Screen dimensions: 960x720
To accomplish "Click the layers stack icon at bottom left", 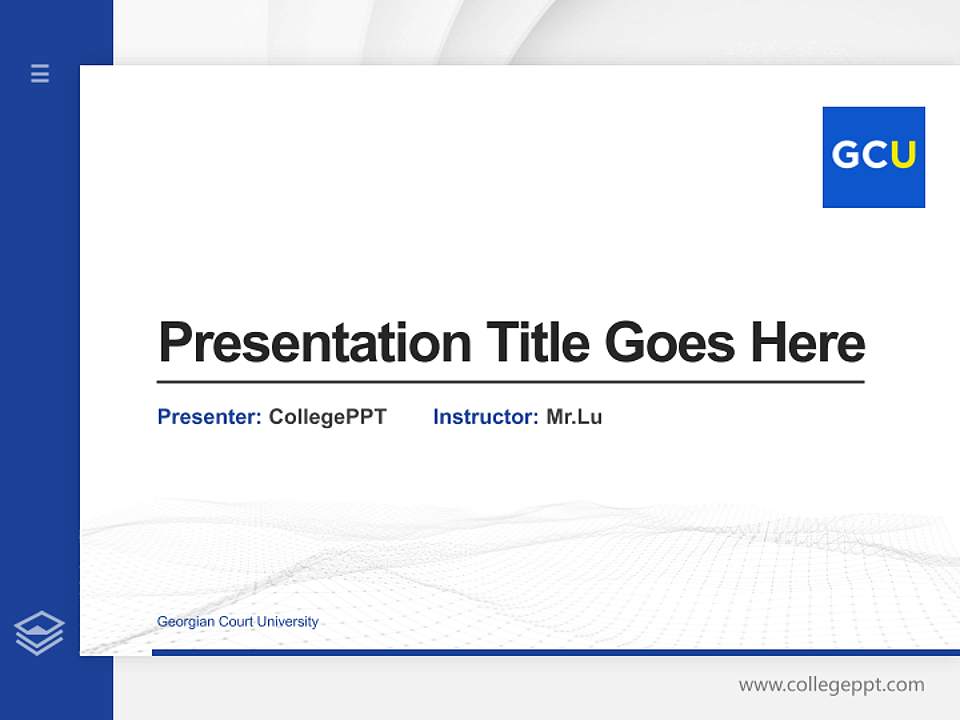I will (x=40, y=630).
